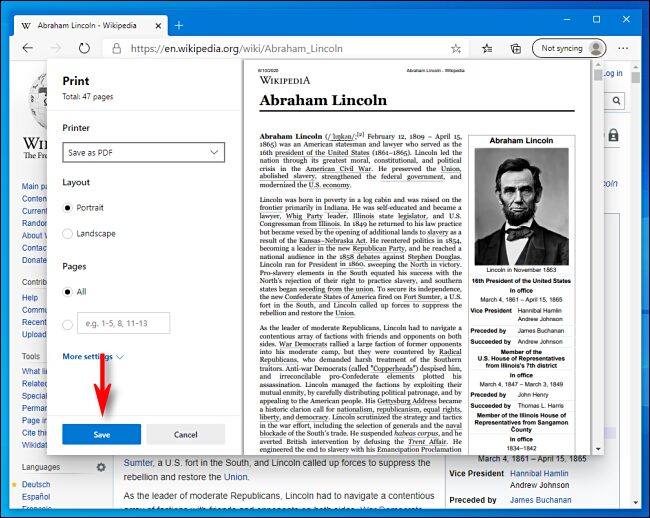Screen dimensions: 650x518
Task: Select the Landscape layout option
Action: tap(68, 233)
